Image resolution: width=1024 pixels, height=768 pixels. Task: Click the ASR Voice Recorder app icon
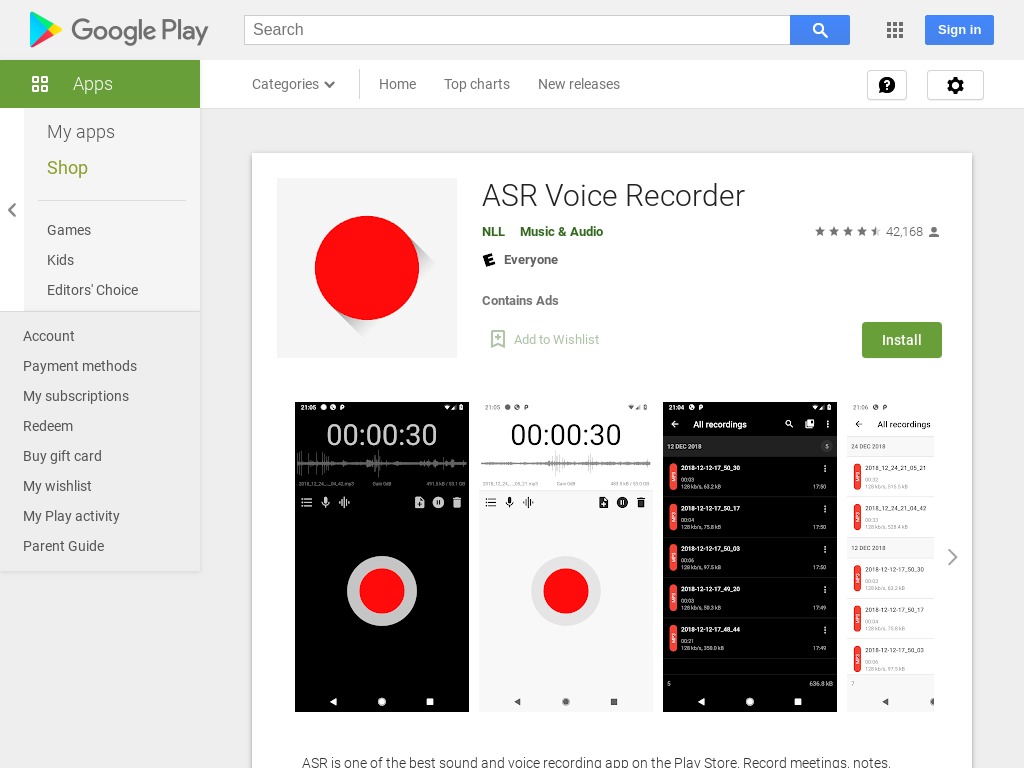point(367,268)
